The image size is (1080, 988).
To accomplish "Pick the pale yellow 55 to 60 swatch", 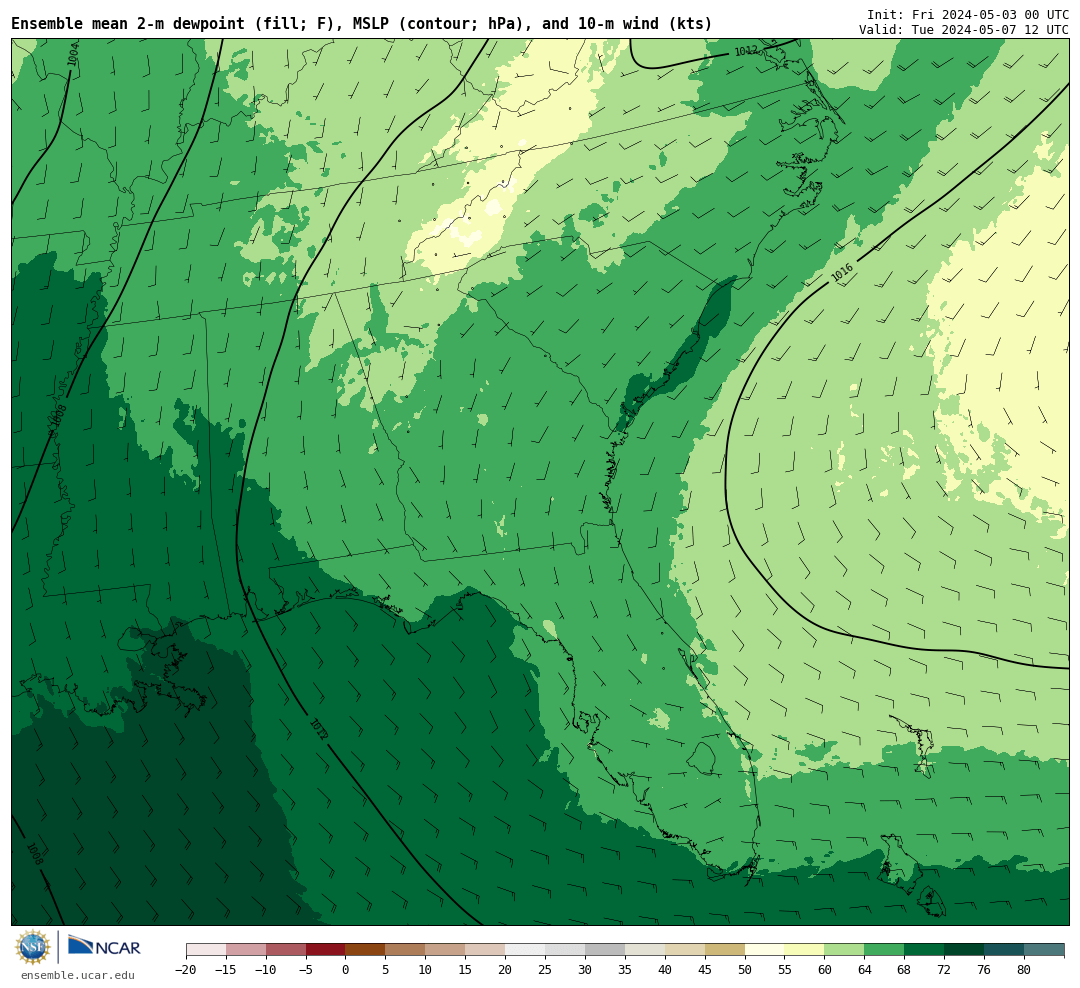I will [x=804, y=950].
